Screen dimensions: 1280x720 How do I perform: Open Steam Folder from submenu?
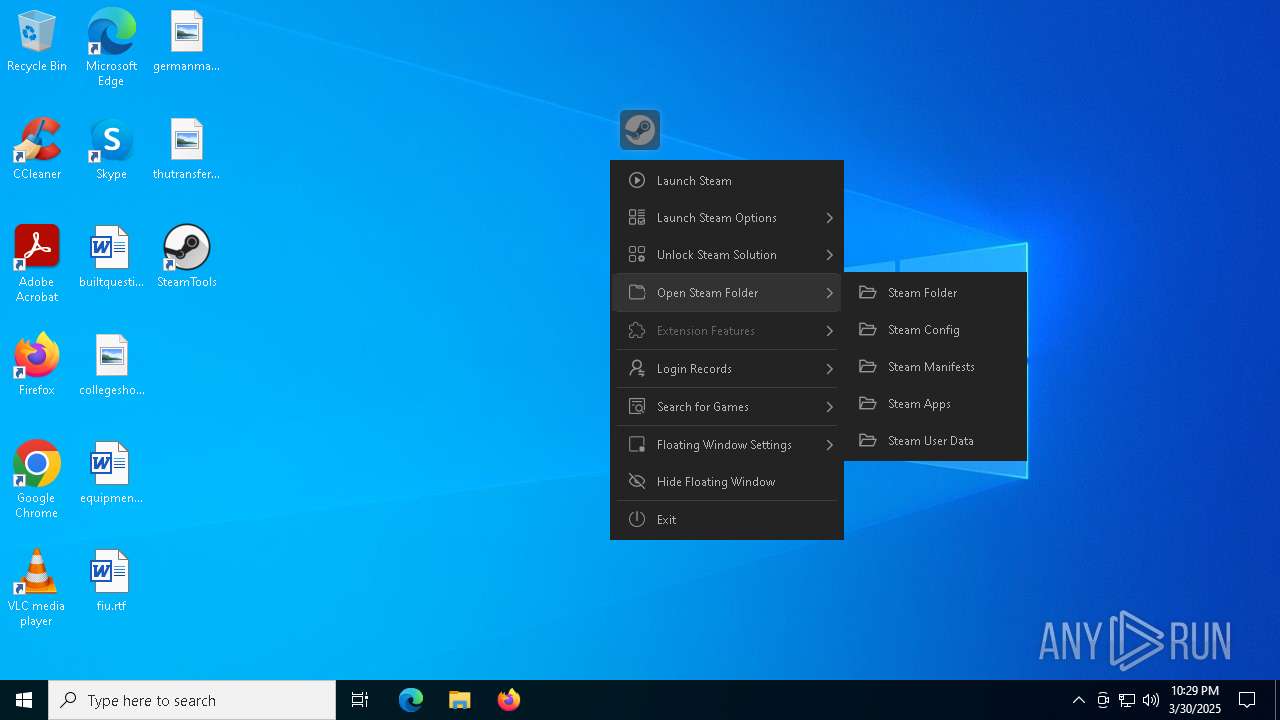pyautogui.click(x=935, y=293)
